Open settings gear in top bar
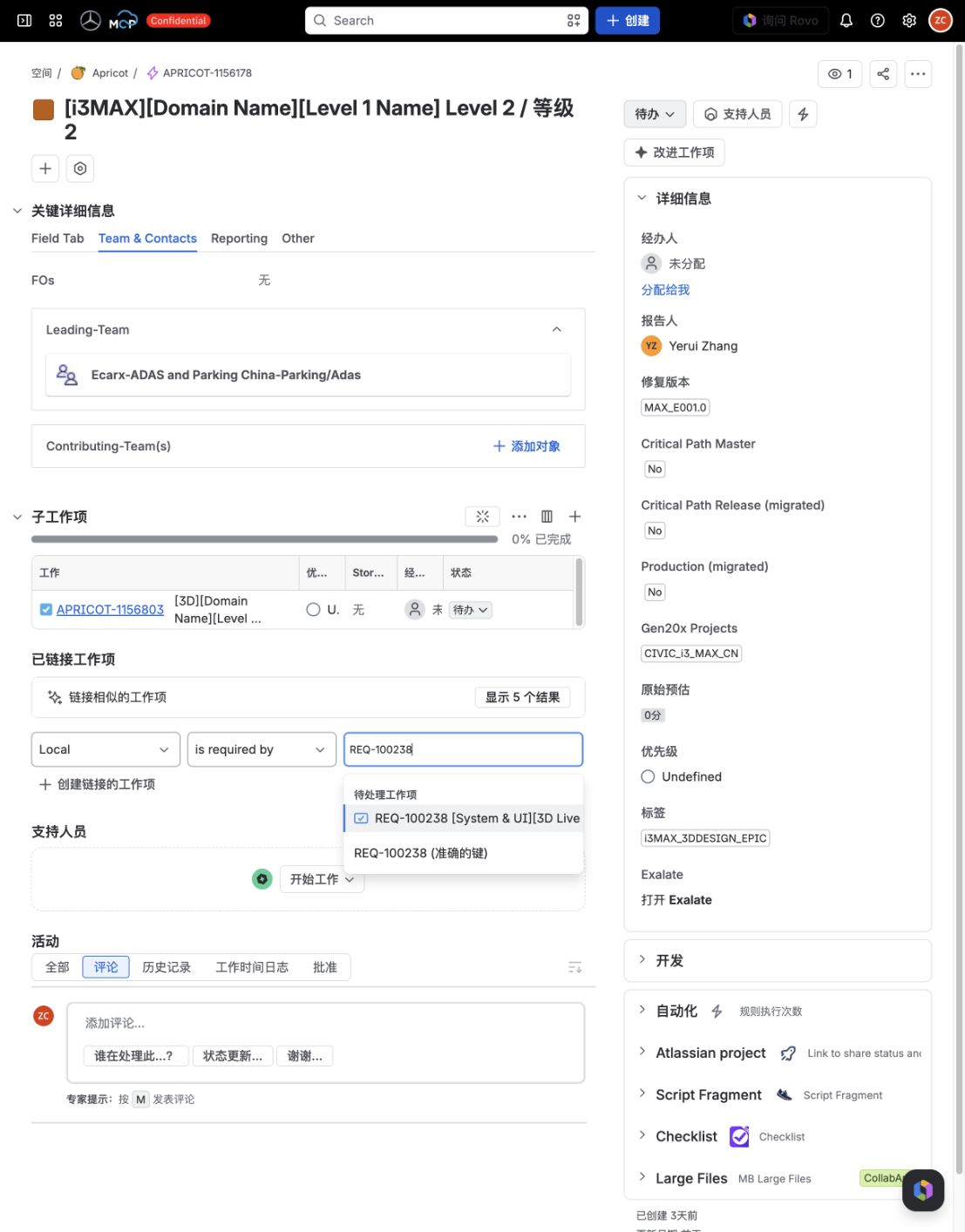Viewport: 965px width, 1232px height. tap(909, 20)
